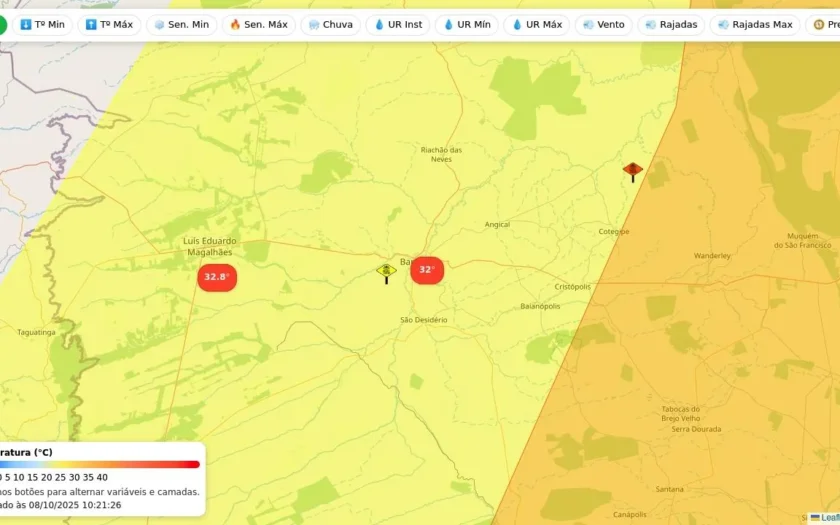Viewport: 840px width, 525px height.
Task: Click the up-arrow icon on Tº Máx
Action: [91, 25]
